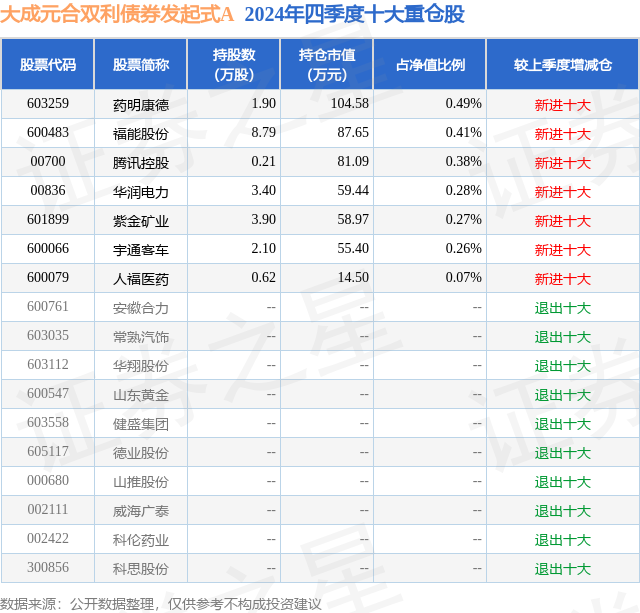Select stock code 603112
640x613 pixels.
48,364
